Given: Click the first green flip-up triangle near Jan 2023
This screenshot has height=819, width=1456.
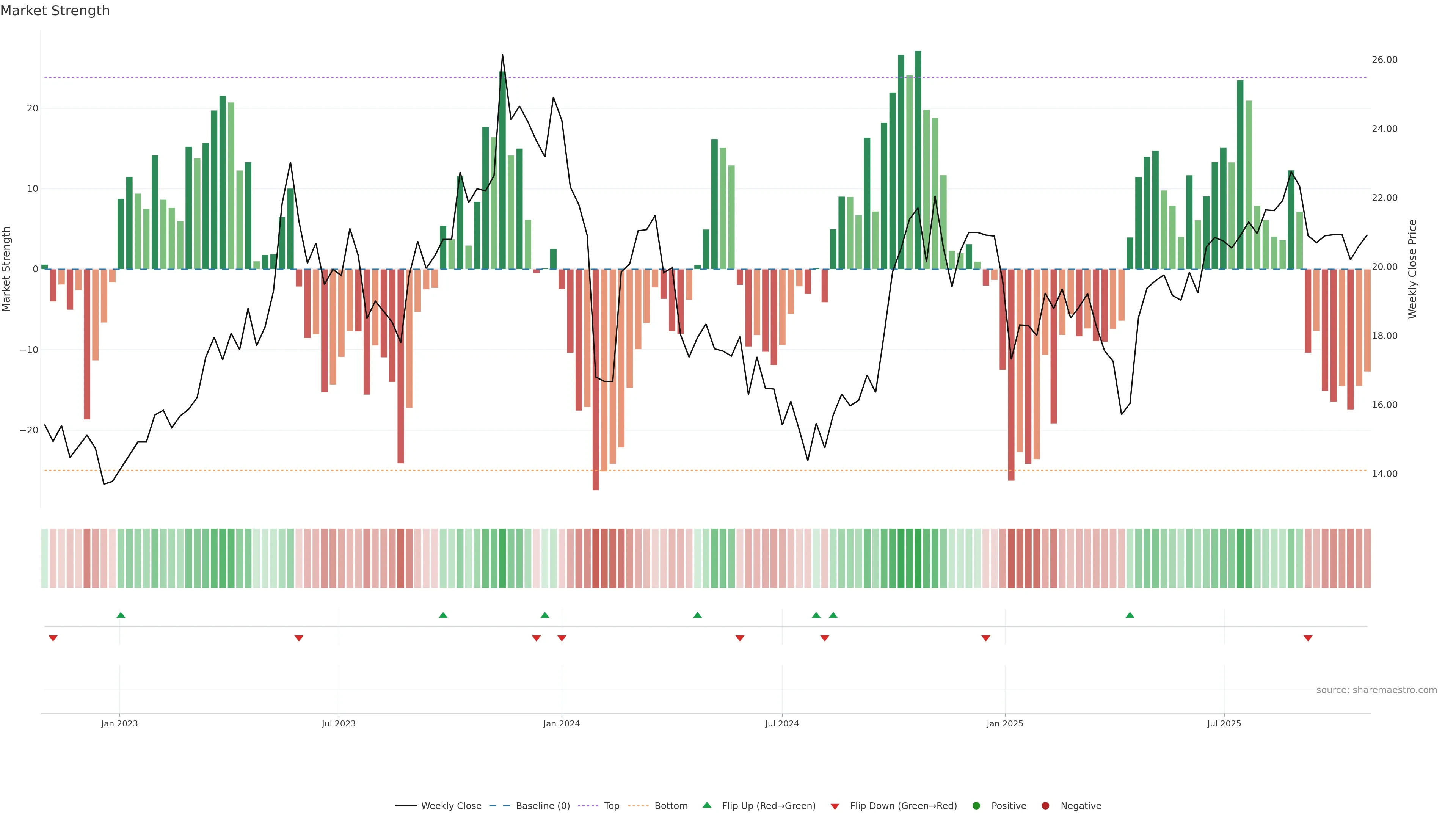Looking at the screenshot, I should coord(121,615).
